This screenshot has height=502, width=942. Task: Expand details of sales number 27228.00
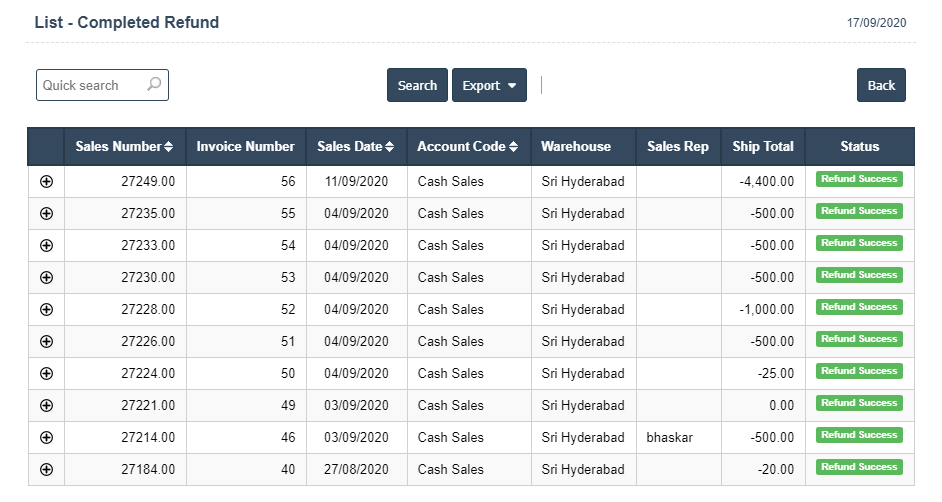46,309
